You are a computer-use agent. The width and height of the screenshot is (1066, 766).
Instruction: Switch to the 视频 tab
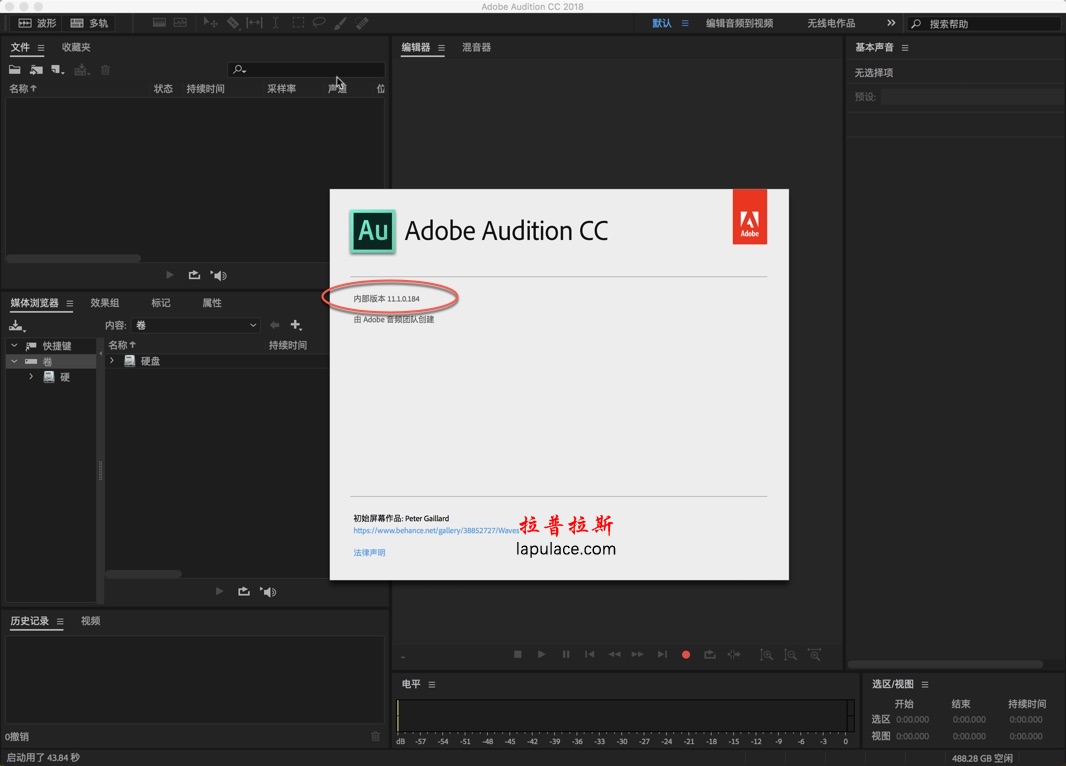click(x=90, y=621)
